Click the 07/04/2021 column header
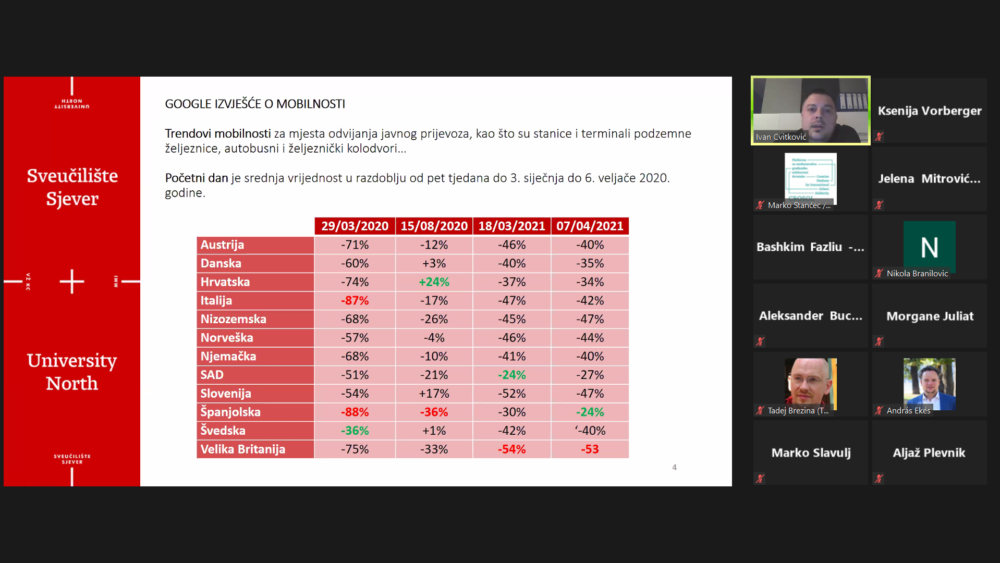 590,226
